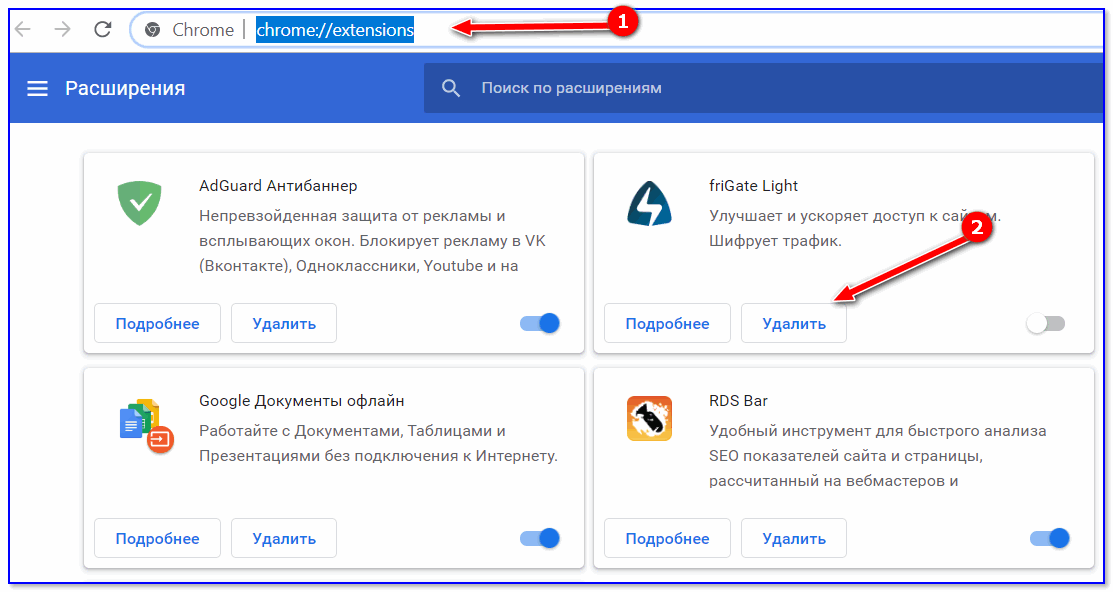Click the Chrome site info icon

tap(152, 30)
